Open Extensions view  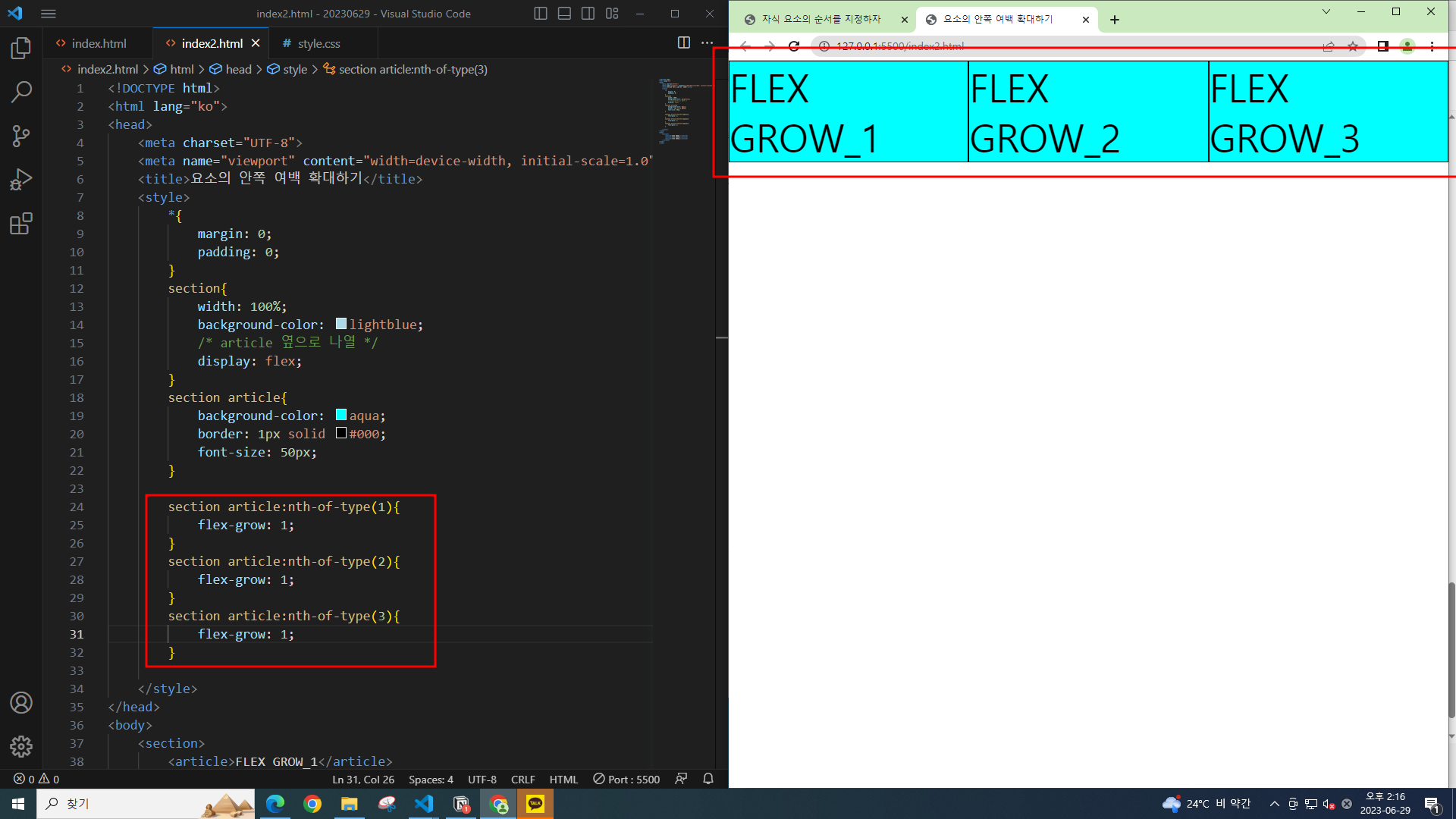coord(21,224)
